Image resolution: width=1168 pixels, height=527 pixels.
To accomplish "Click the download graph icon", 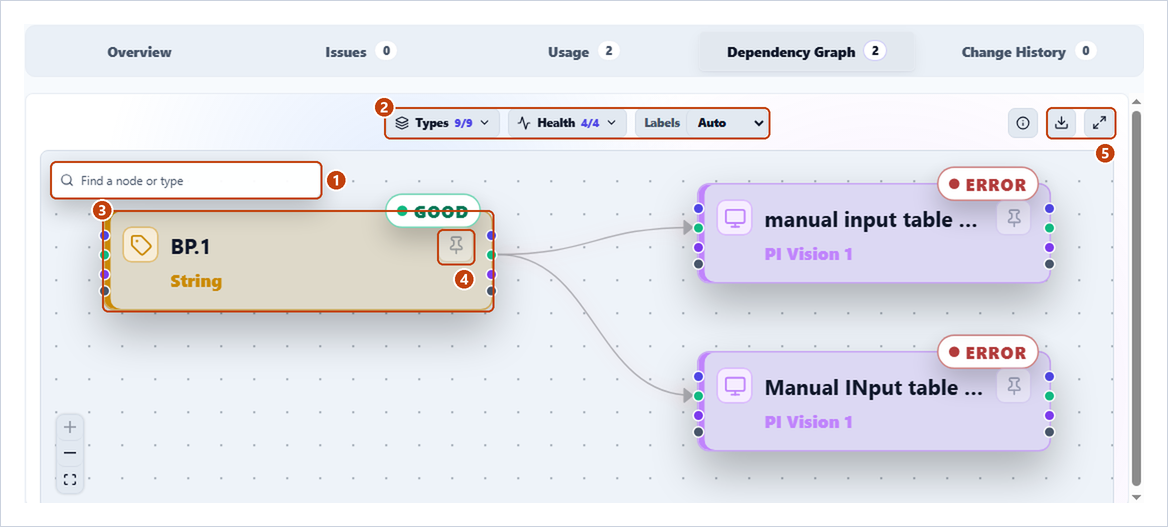I will [x=1062, y=124].
